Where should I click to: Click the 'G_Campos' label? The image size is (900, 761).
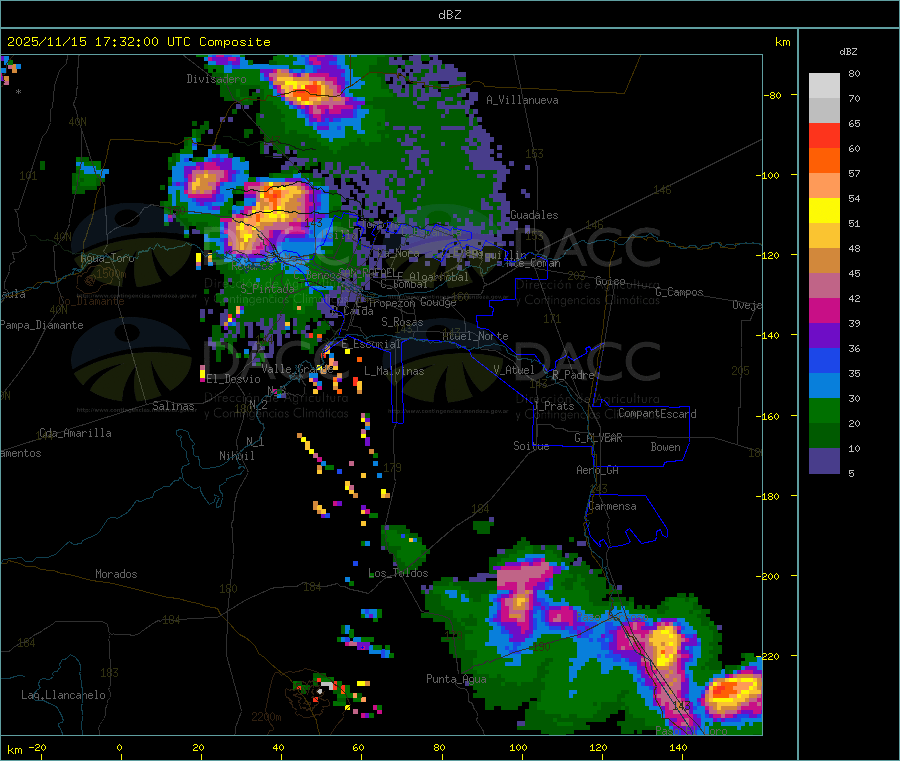[679, 292]
